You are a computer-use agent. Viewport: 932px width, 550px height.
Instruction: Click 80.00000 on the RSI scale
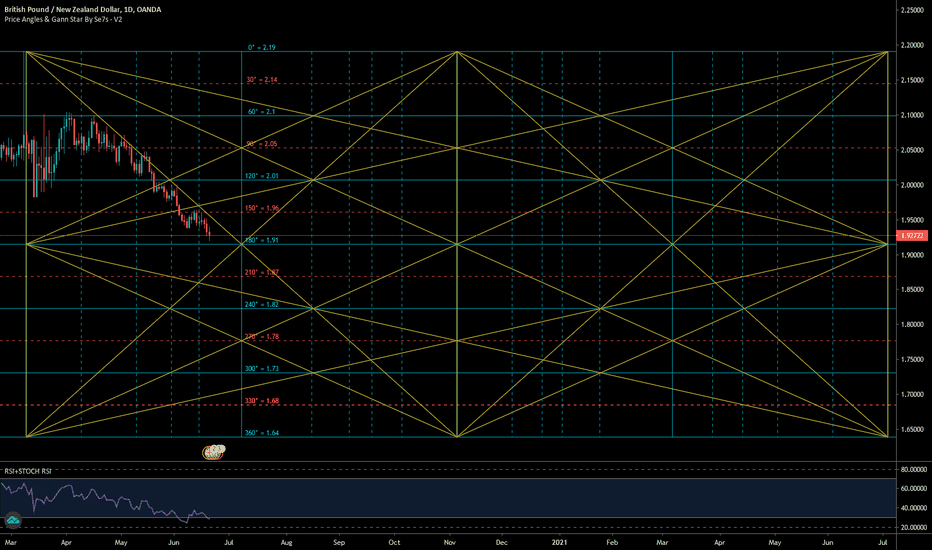coord(914,470)
